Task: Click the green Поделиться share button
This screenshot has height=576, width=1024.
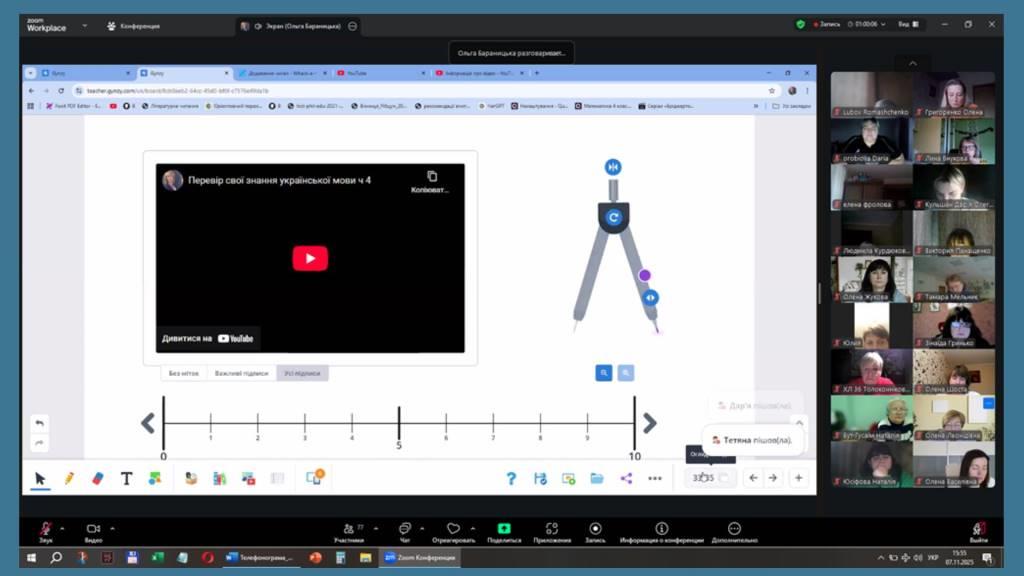Action: tap(504, 531)
